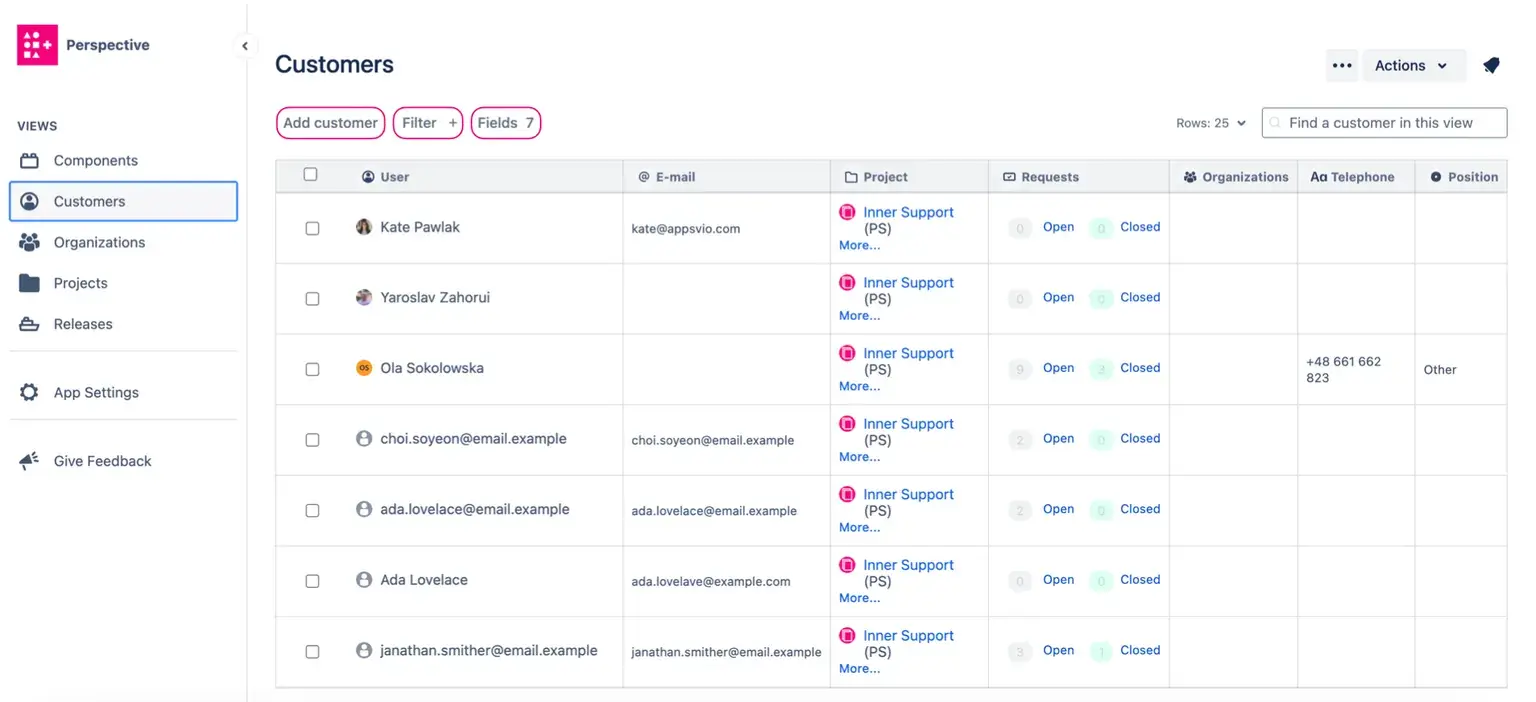Screen dimensions: 1536x702
Task: Click the Perspective app logo
Action: pyautogui.click(x=36, y=45)
